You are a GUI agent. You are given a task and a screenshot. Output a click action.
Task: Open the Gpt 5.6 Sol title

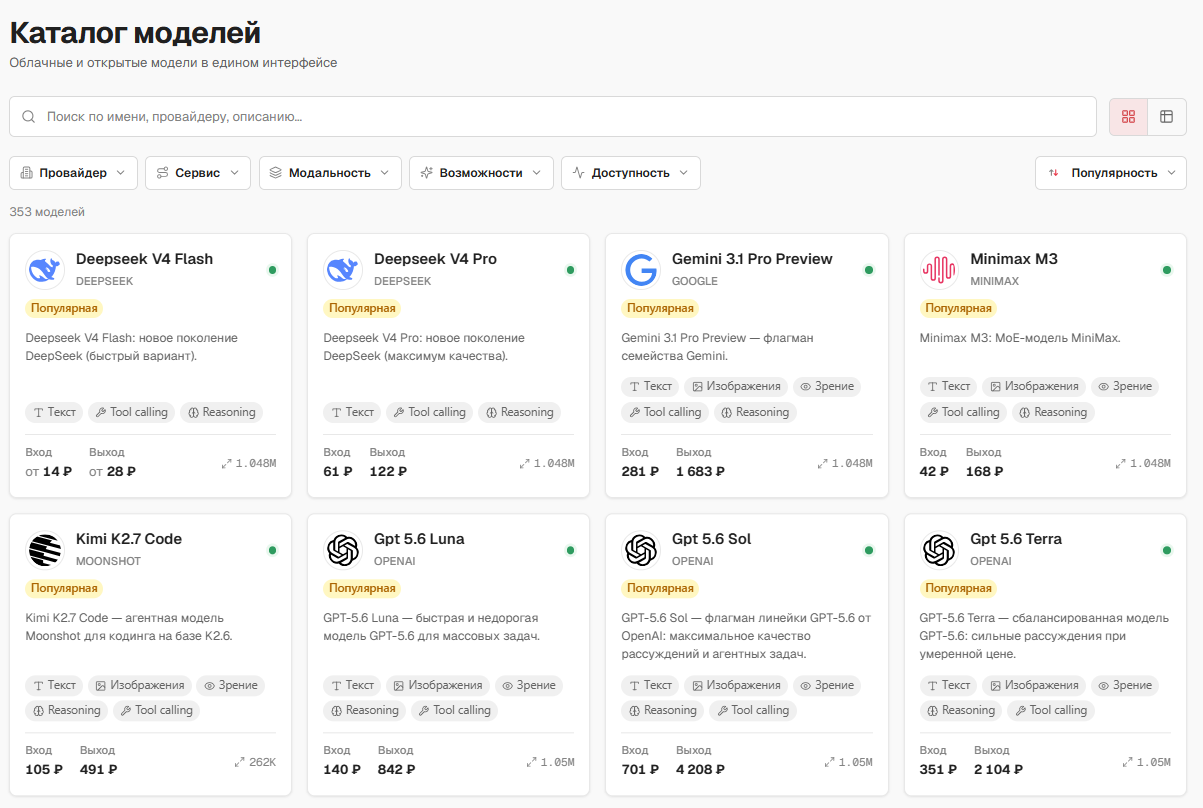click(712, 539)
